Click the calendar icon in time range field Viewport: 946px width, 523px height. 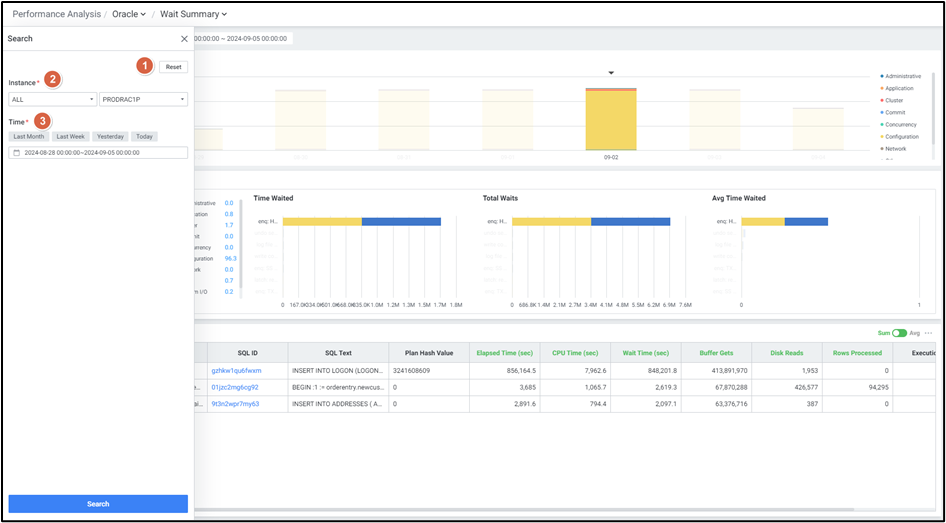coord(17,153)
